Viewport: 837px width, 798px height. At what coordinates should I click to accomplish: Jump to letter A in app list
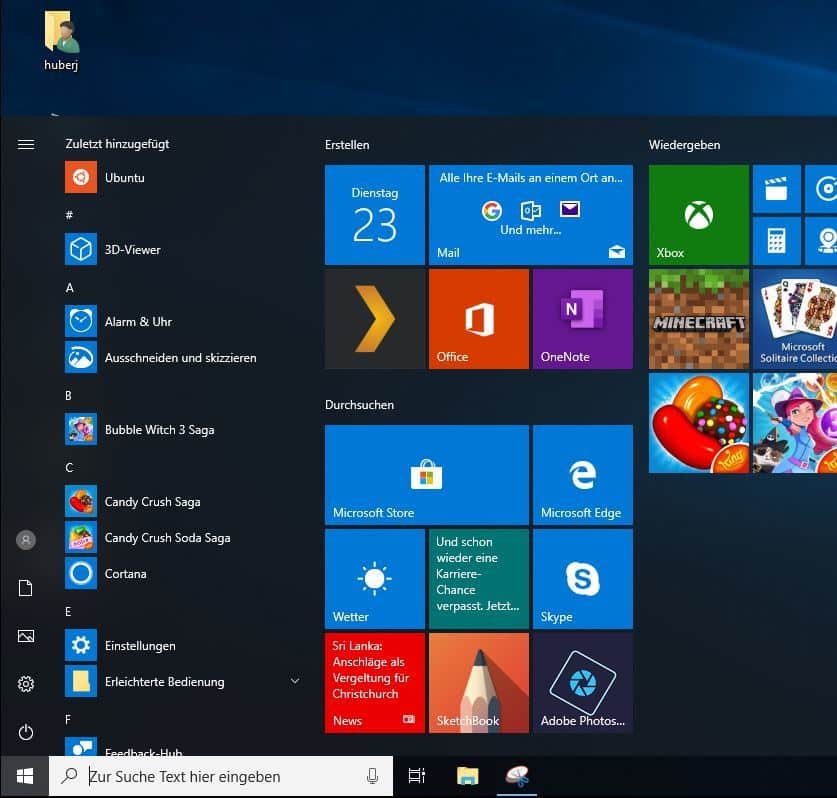pos(69,288)
